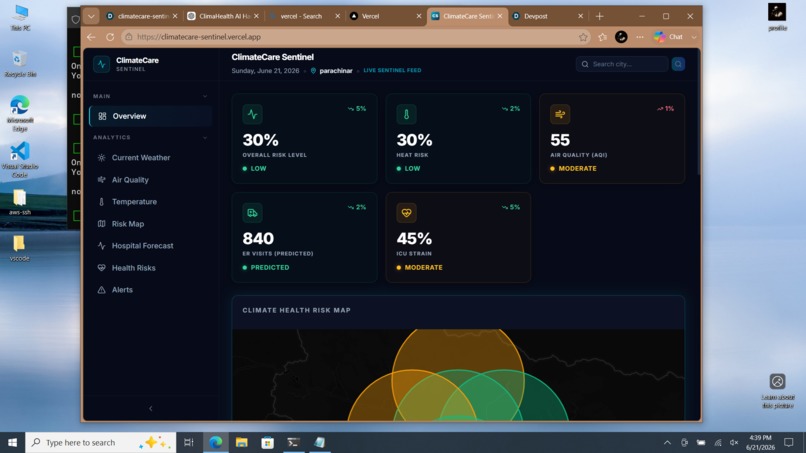Viewport: 806px width, 453px height.
Task: Bookmark the page with the star icon
Action: [x=583, y=37]
